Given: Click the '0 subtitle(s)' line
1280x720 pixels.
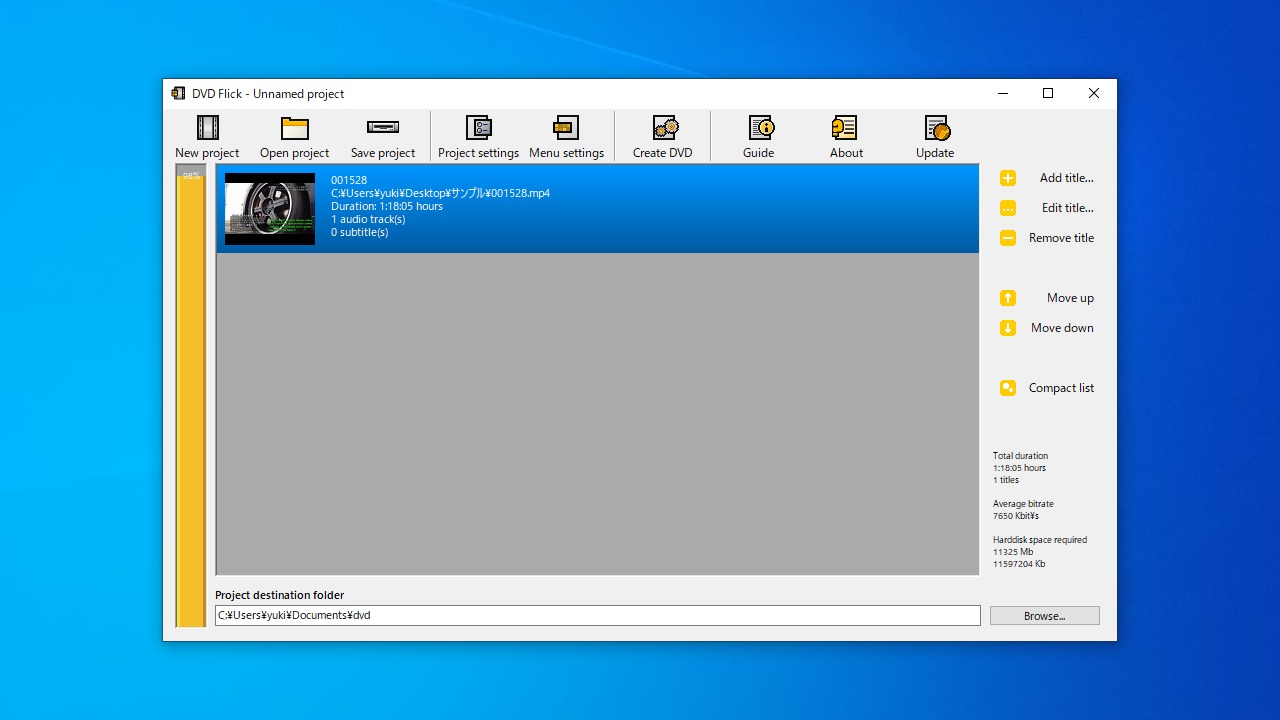Looking at the screenshot, I should click(360, 232).
